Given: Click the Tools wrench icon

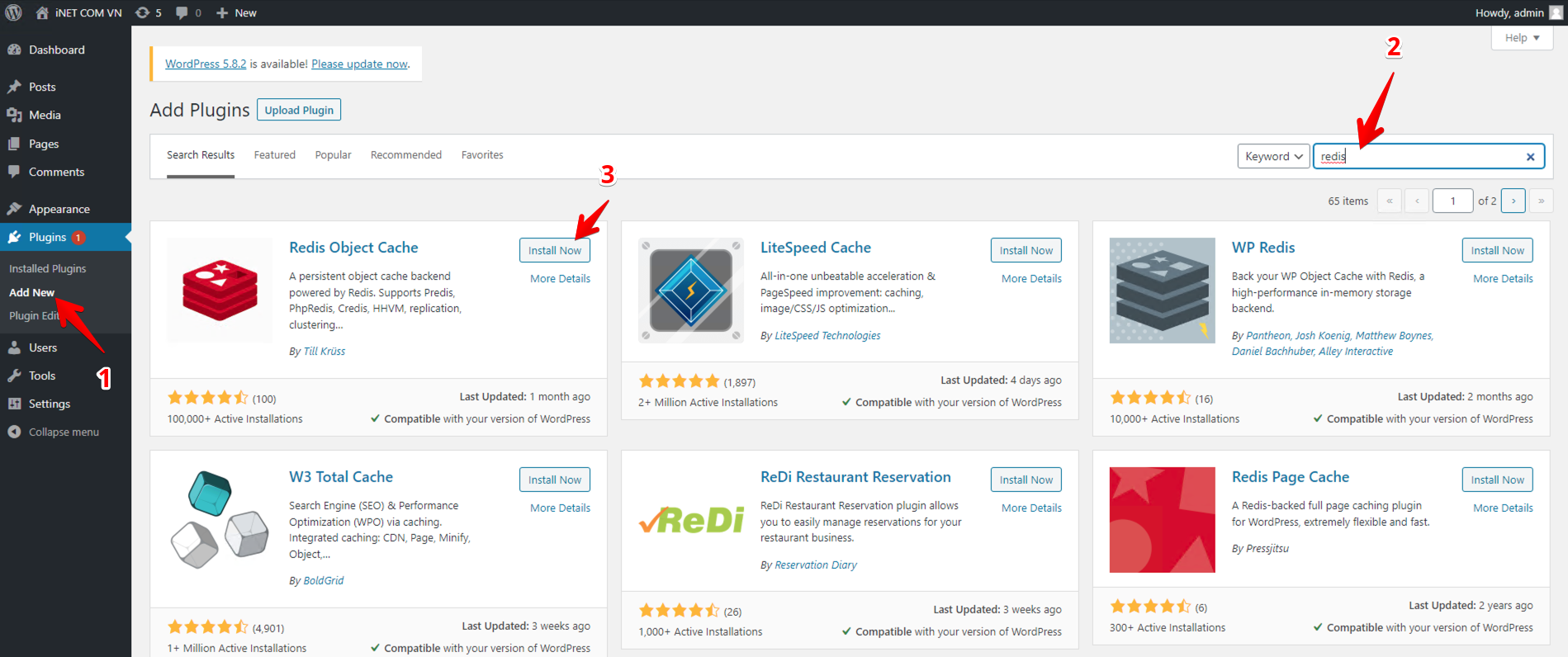Looking at the screenshot, I should click(x=14, y=376).
